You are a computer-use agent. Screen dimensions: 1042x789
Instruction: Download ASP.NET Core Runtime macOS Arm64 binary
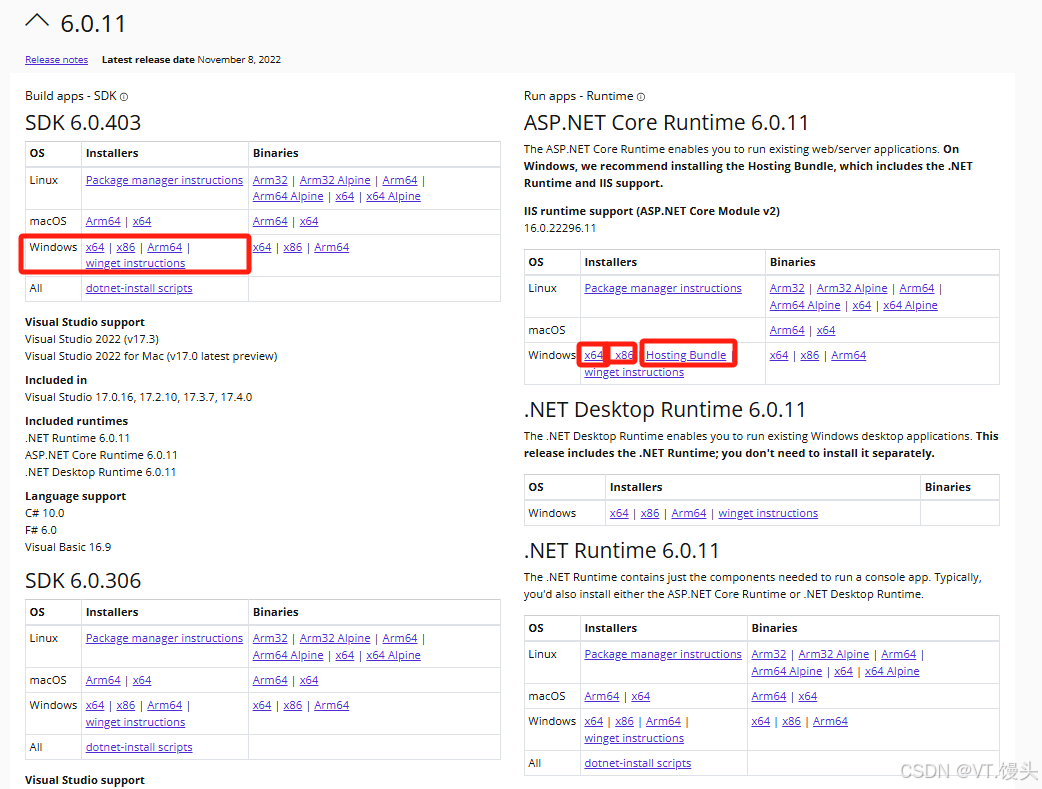pyautogui.click(x=787, y=330)
